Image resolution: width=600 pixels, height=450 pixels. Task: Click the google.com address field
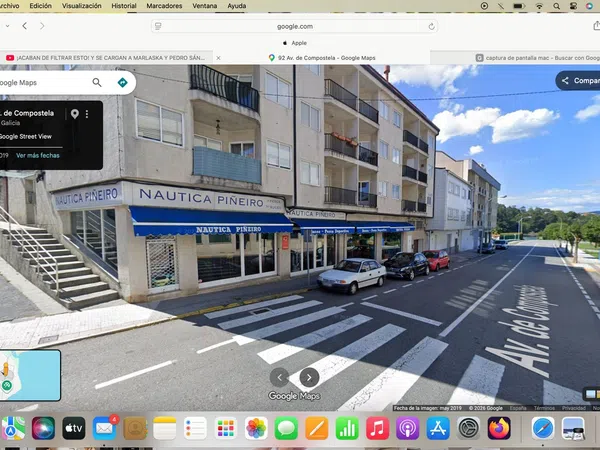click(x=295, y=26)
